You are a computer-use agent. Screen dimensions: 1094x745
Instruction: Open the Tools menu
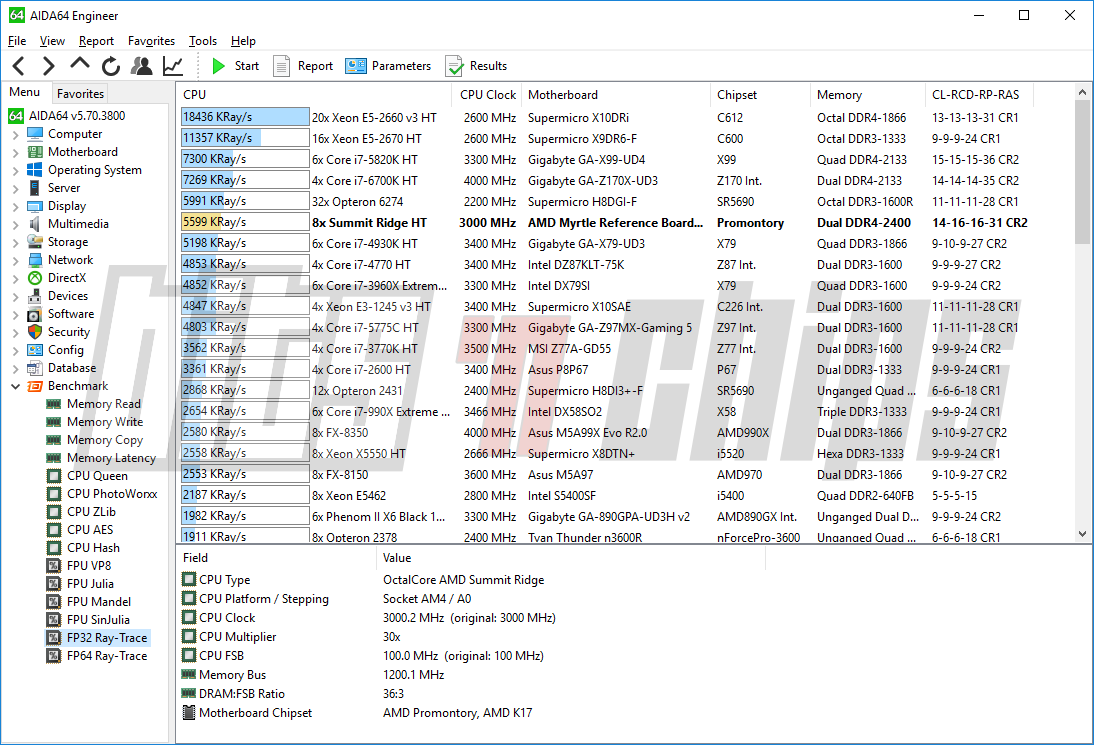coord(203,41)
